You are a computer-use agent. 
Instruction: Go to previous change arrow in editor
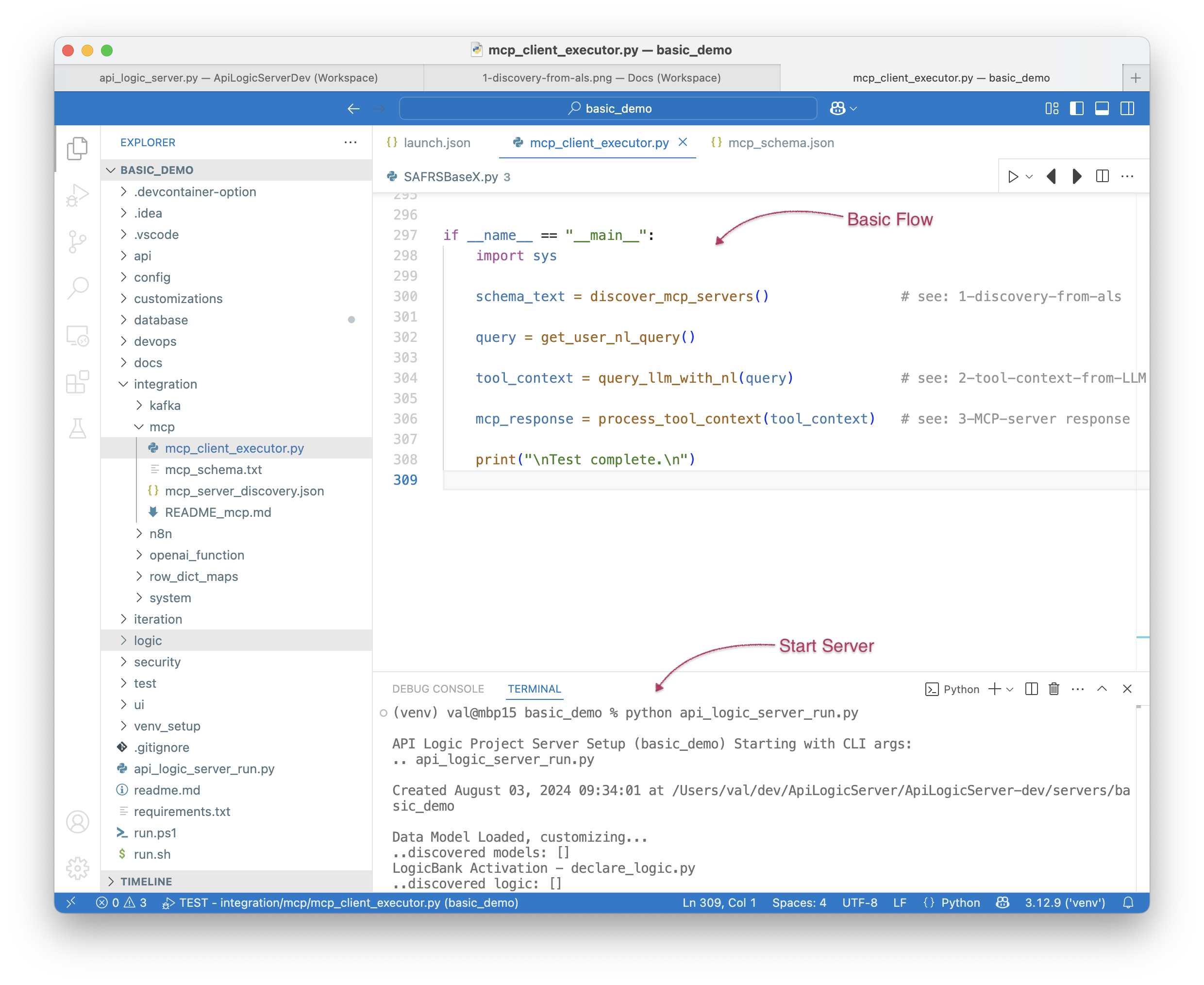tap(1051, 176)
